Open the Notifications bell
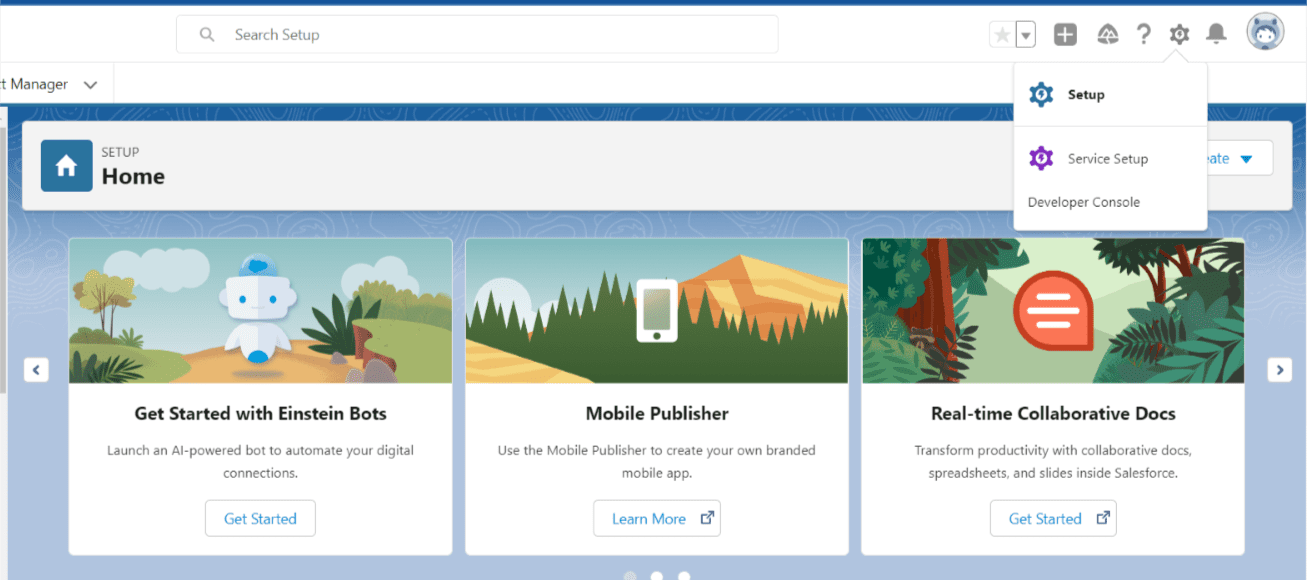Image resolution: width=1307 pixels, height=580 pixels. (x=1216, y=35)
